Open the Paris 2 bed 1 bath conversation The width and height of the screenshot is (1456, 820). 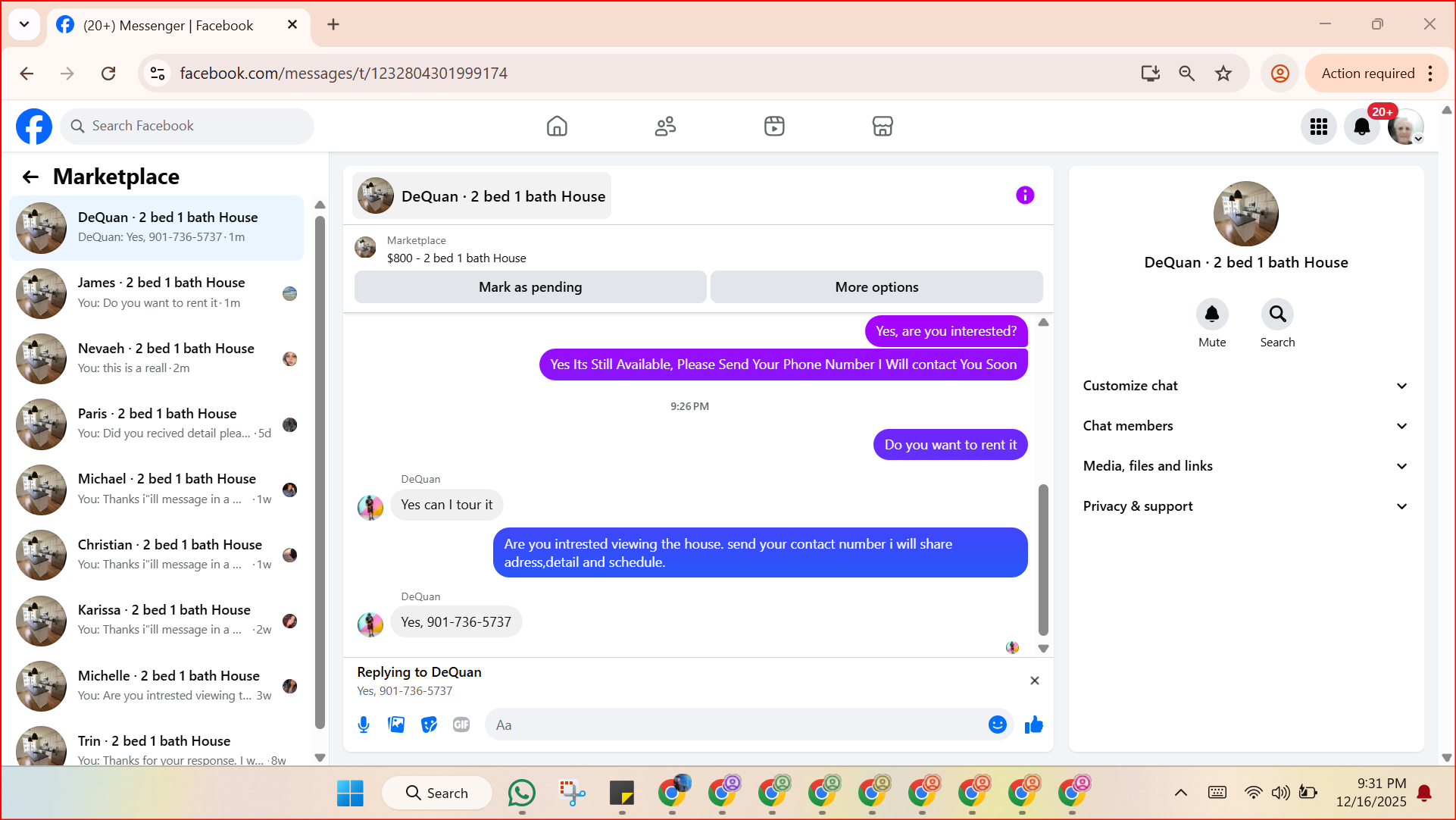click(x=157, y=424)
